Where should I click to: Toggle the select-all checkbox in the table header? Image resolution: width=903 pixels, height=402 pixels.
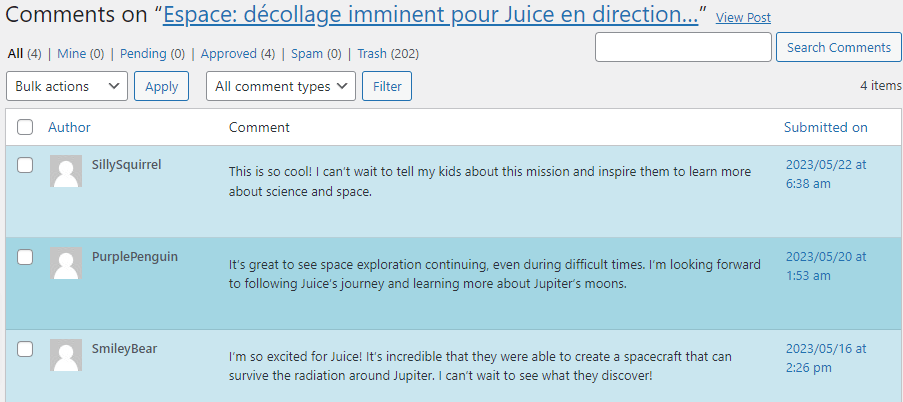pyautogui.click(x=25, y=127)
